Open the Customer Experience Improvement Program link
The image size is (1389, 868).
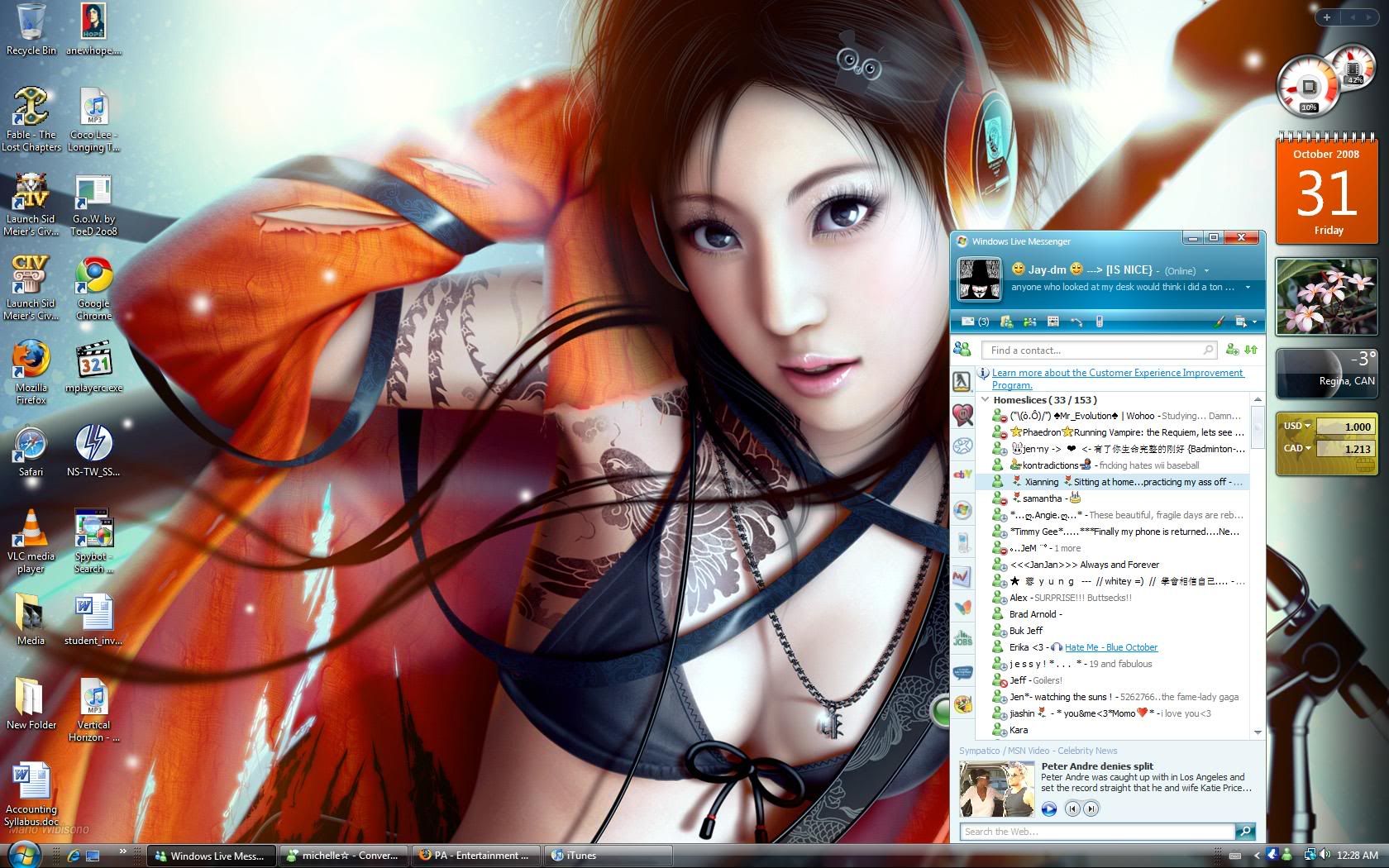[1117, 379]
